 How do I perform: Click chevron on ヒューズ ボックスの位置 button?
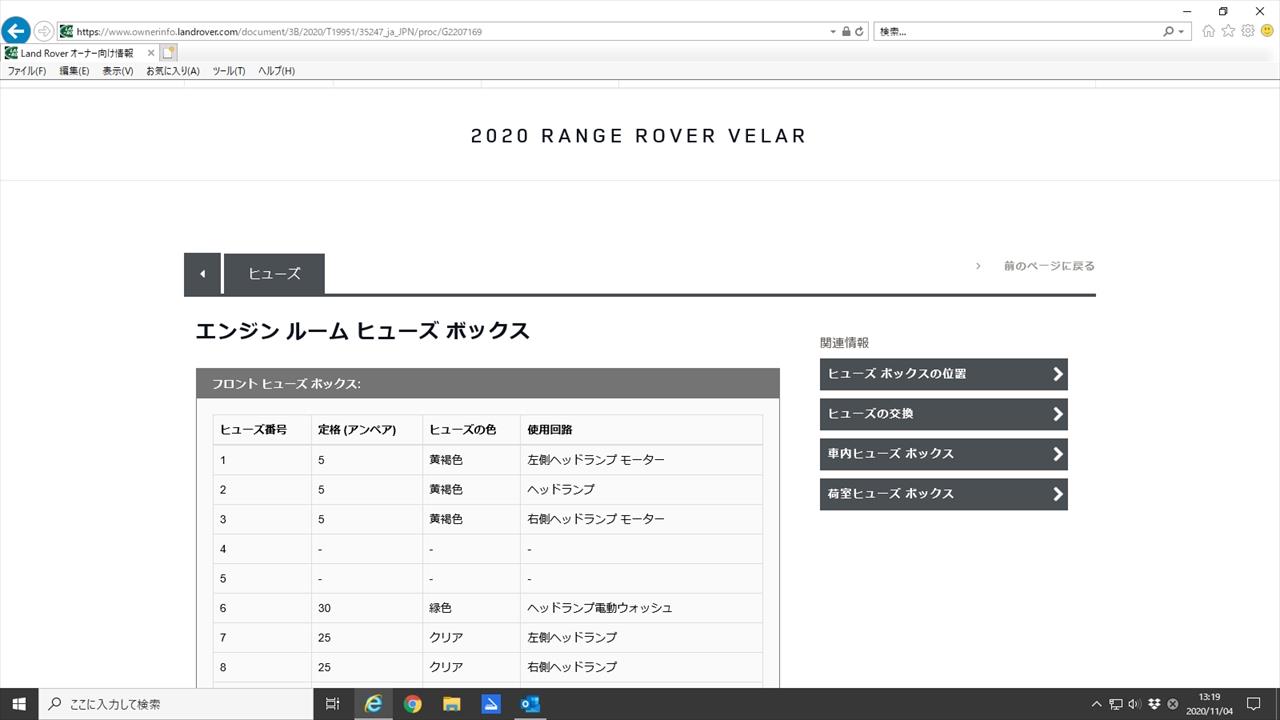[1057, 374]
